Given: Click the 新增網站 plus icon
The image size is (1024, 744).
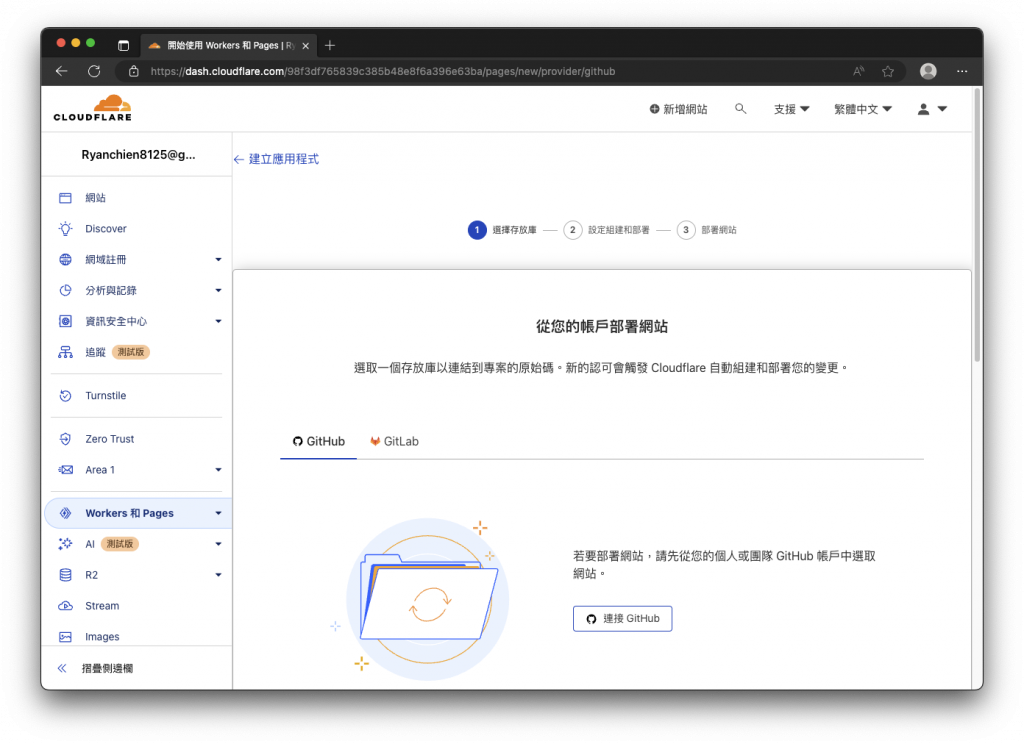Looking at the screenshot, I should pyautogui.click(x=654, y=109).
